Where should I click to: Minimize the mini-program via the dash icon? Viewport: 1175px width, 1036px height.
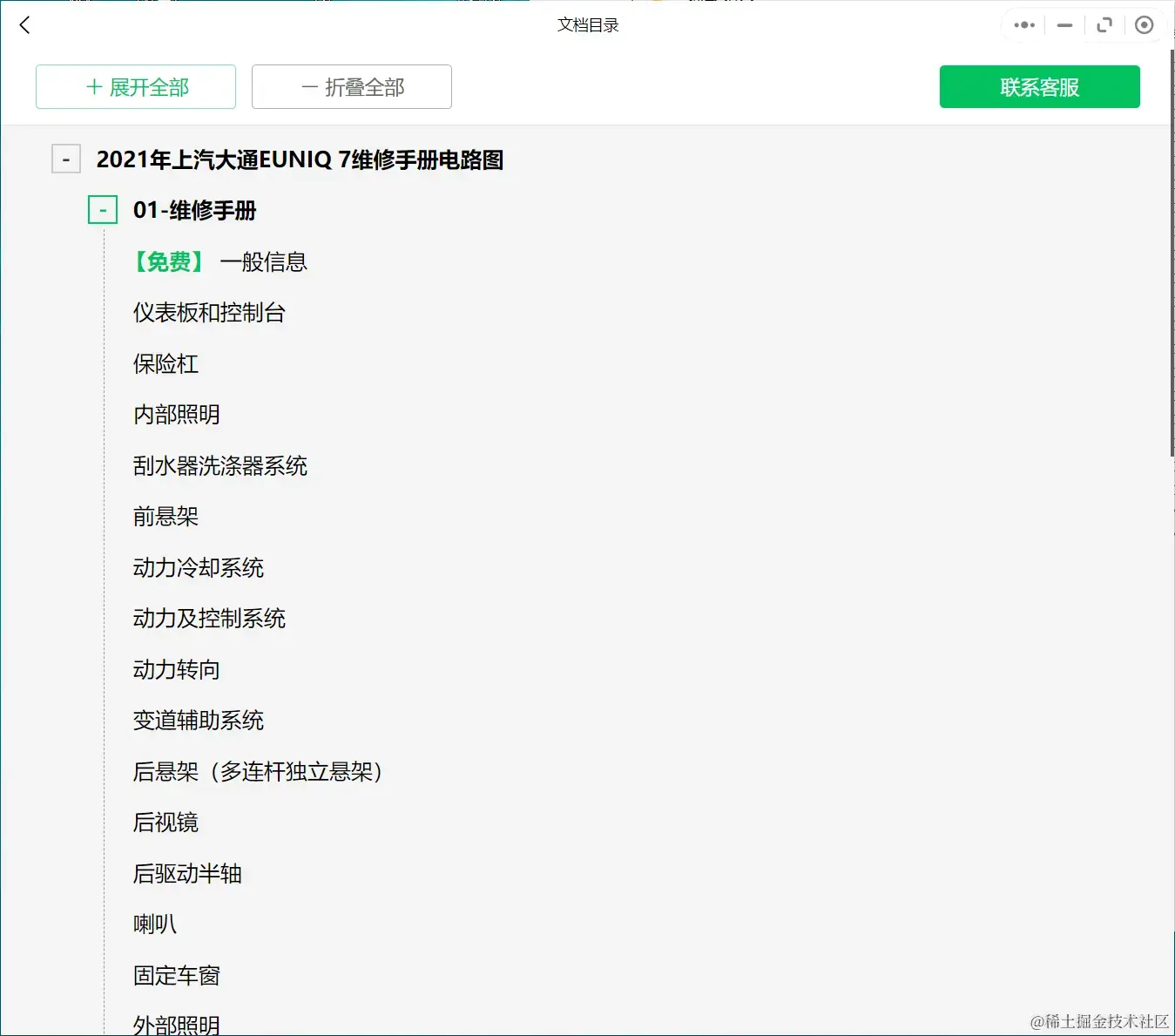pos(1064,24)
